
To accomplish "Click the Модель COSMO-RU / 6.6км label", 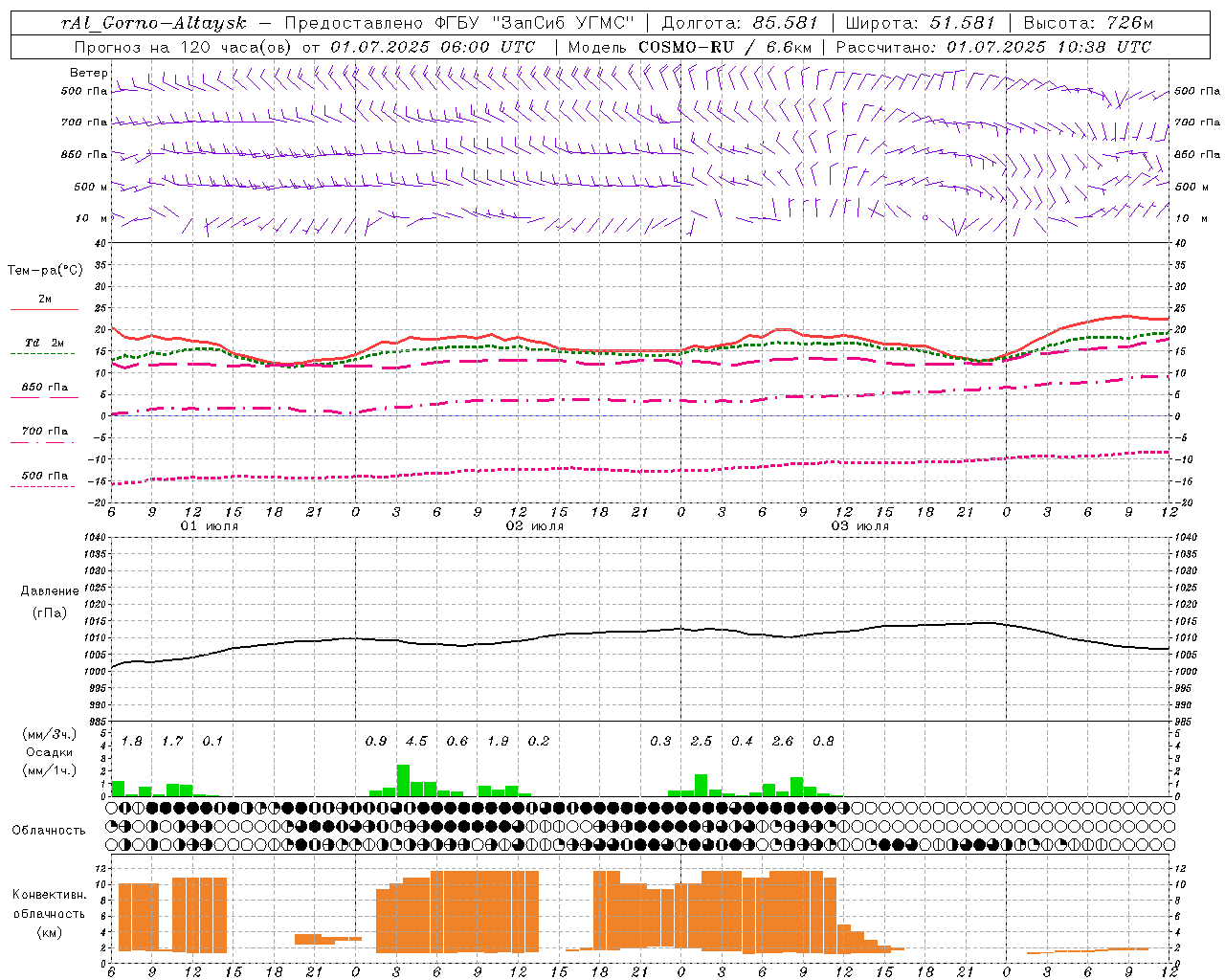I will [690, 47].
